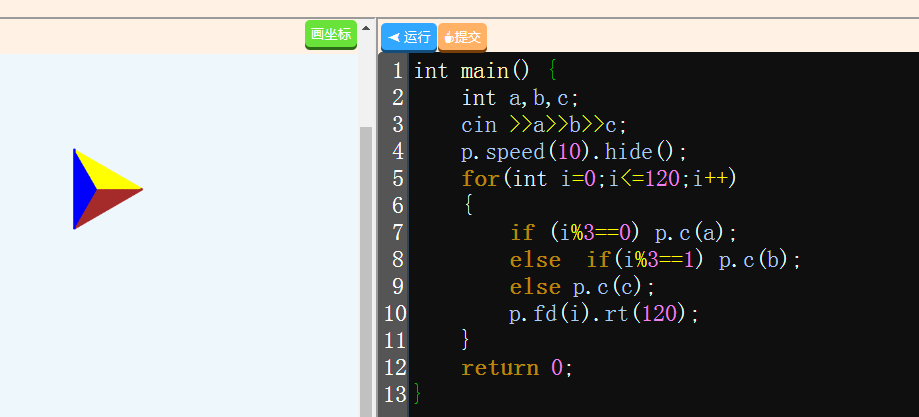Click the scroll-up arrow of canvas scrollbar

[x=366, y=28]
